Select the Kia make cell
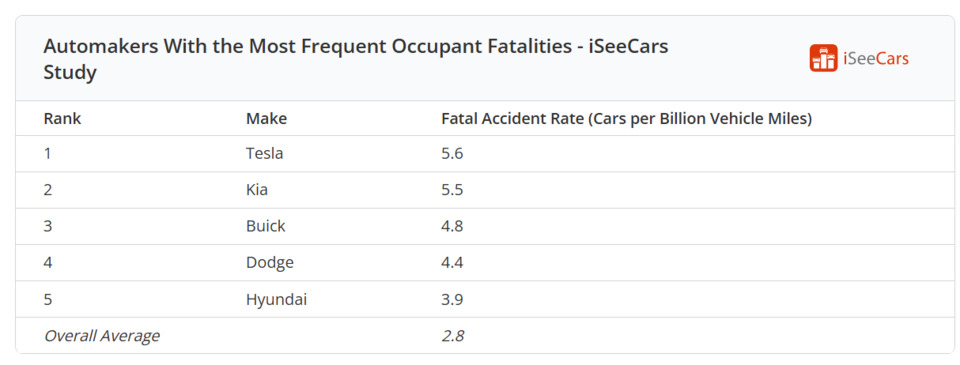Viewport: 960px width, 365px height. pyautogui.click(x=257, y=190)
